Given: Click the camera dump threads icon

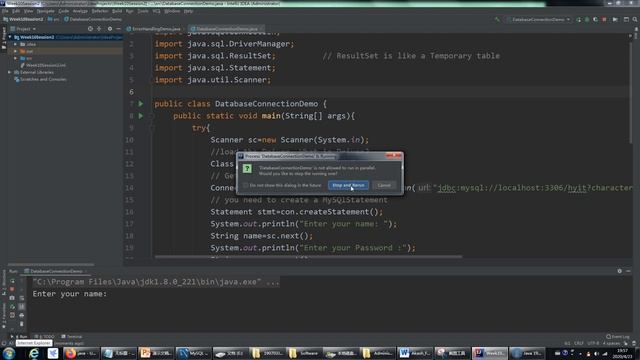Looking at the screenshot, I should 12,298.
